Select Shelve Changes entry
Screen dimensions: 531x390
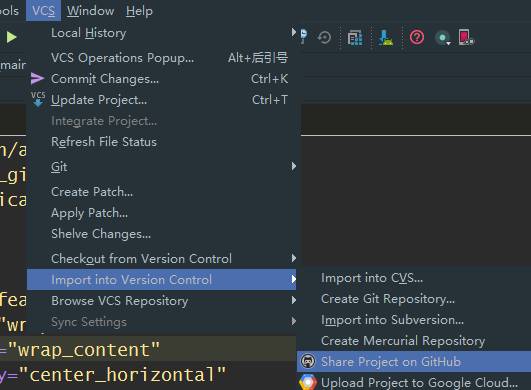coord(161,234)
